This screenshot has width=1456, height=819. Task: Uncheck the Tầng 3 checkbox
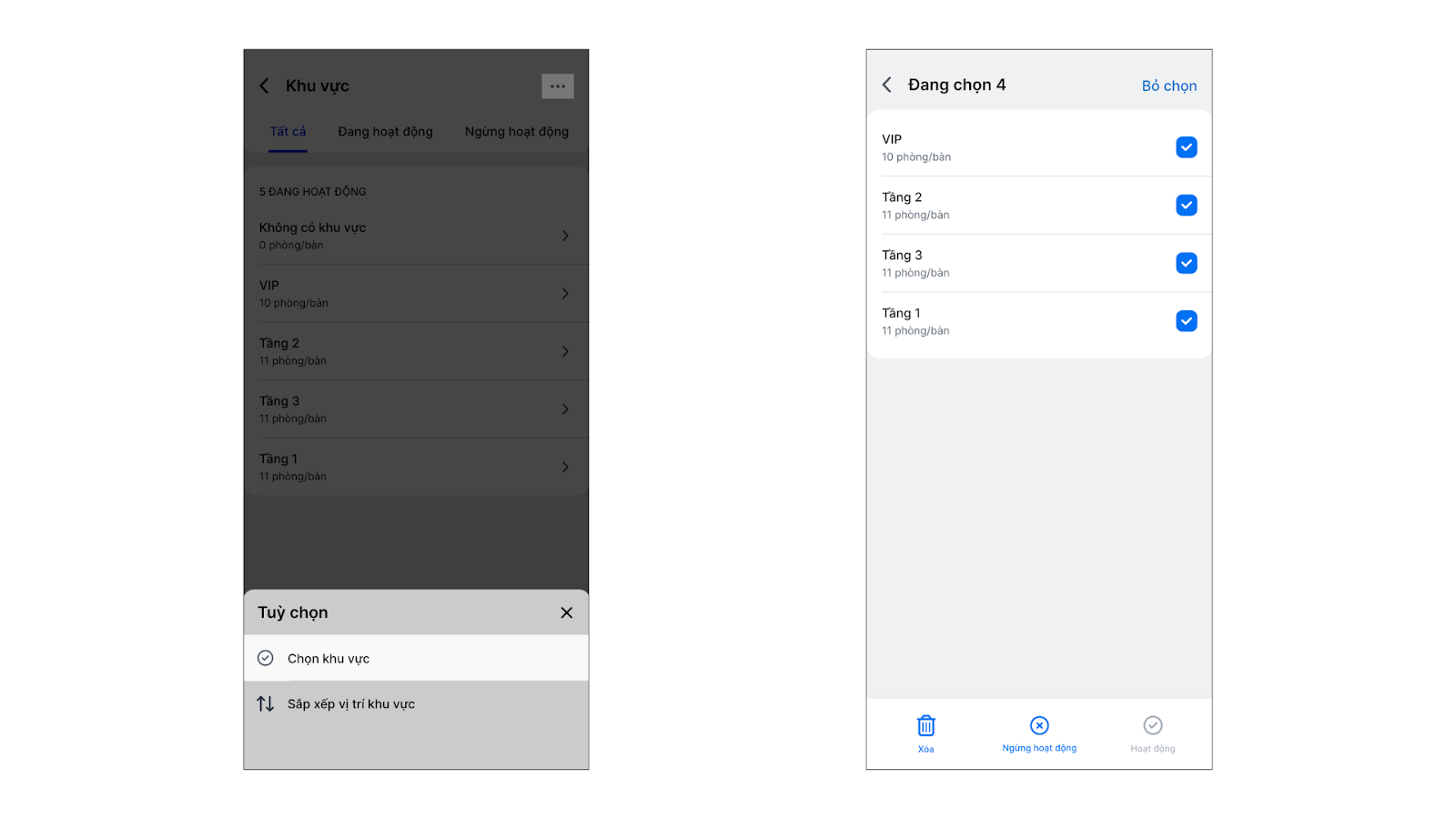pos(1187,263)
